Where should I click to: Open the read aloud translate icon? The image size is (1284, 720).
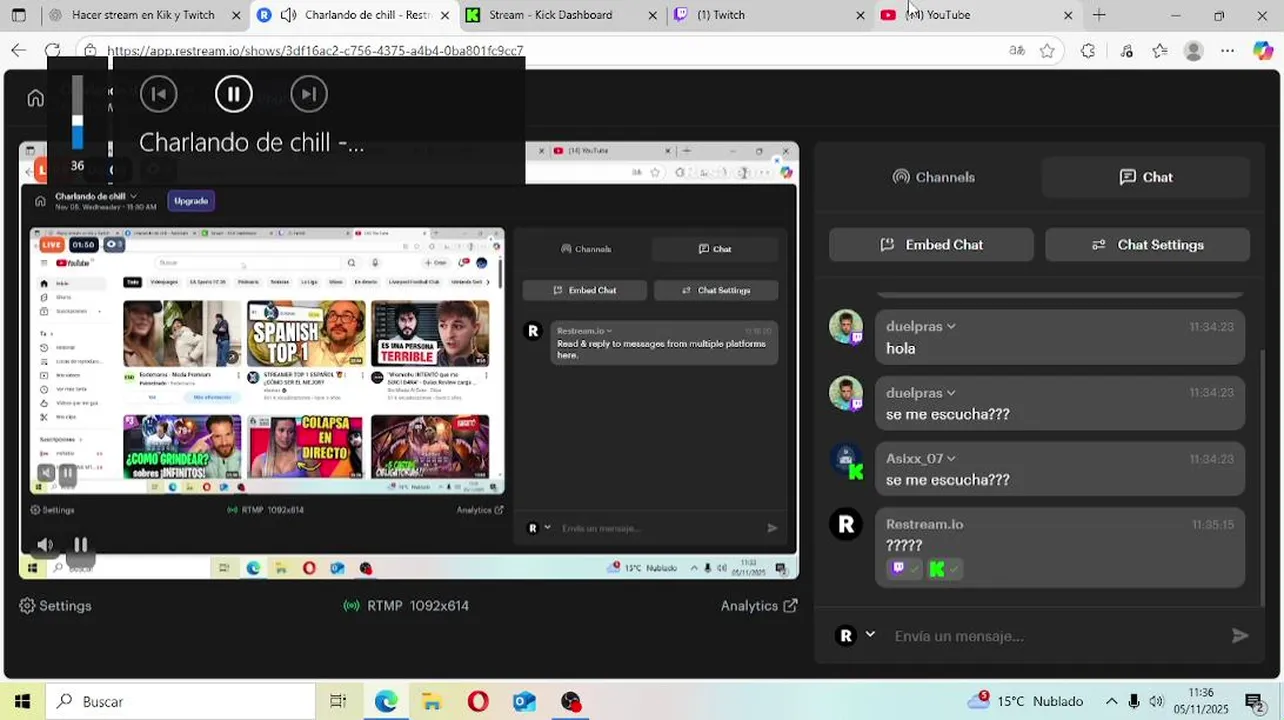(1017, 51)
